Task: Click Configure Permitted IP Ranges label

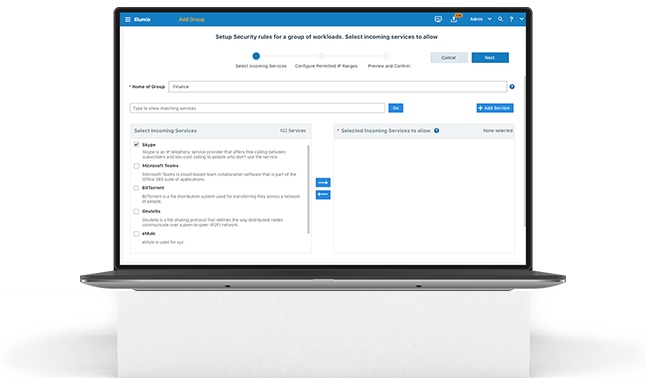Action: (x=326, y=66)
